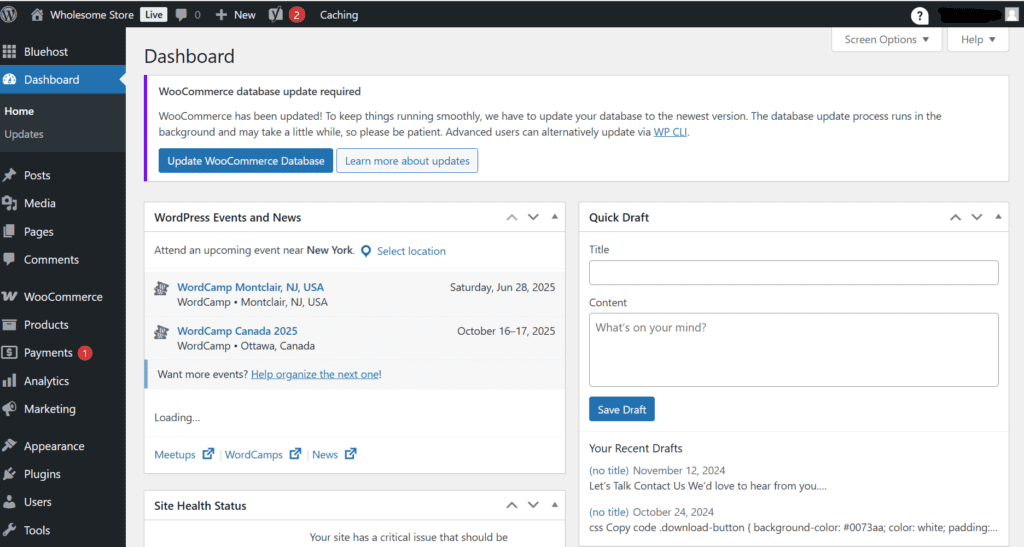This screenshot has width=1024, height=547.
Task: Click the Dashboard gauge icon in sidebar
Action: (x=9, y=80)
